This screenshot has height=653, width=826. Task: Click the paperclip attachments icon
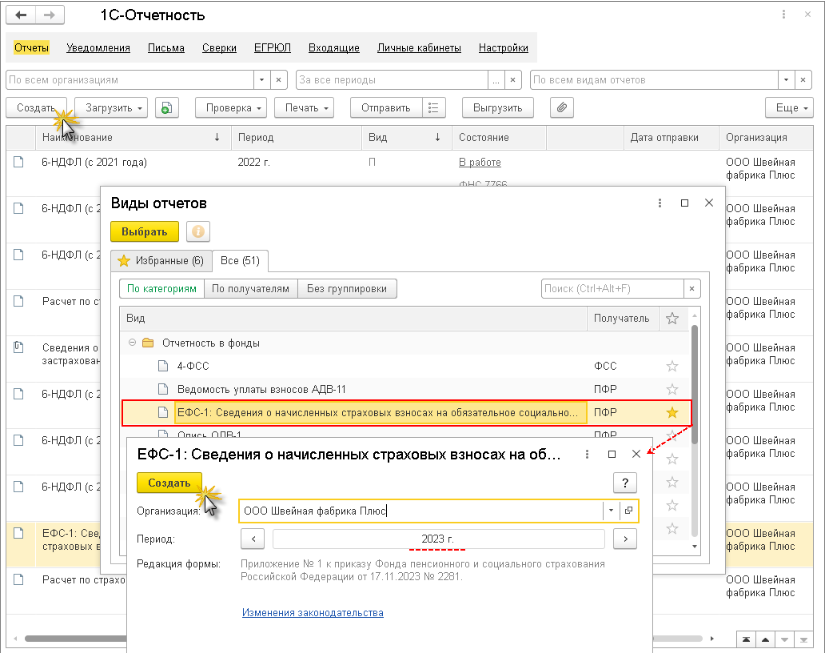click(562, 108)
